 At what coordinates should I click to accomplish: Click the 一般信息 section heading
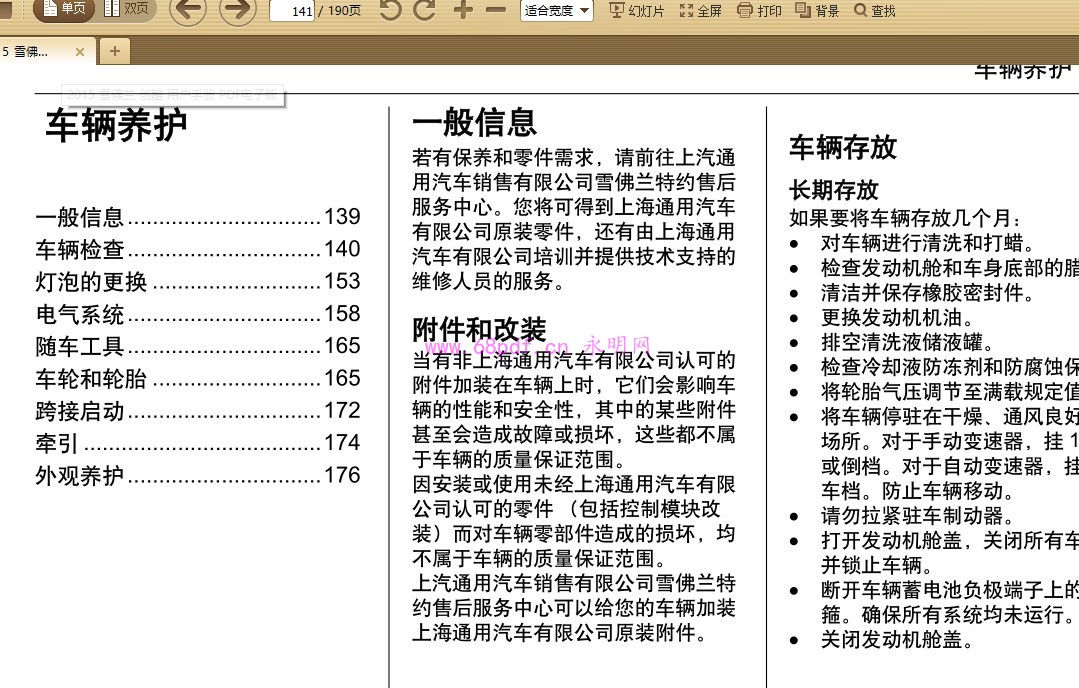[x=474, y=122]
